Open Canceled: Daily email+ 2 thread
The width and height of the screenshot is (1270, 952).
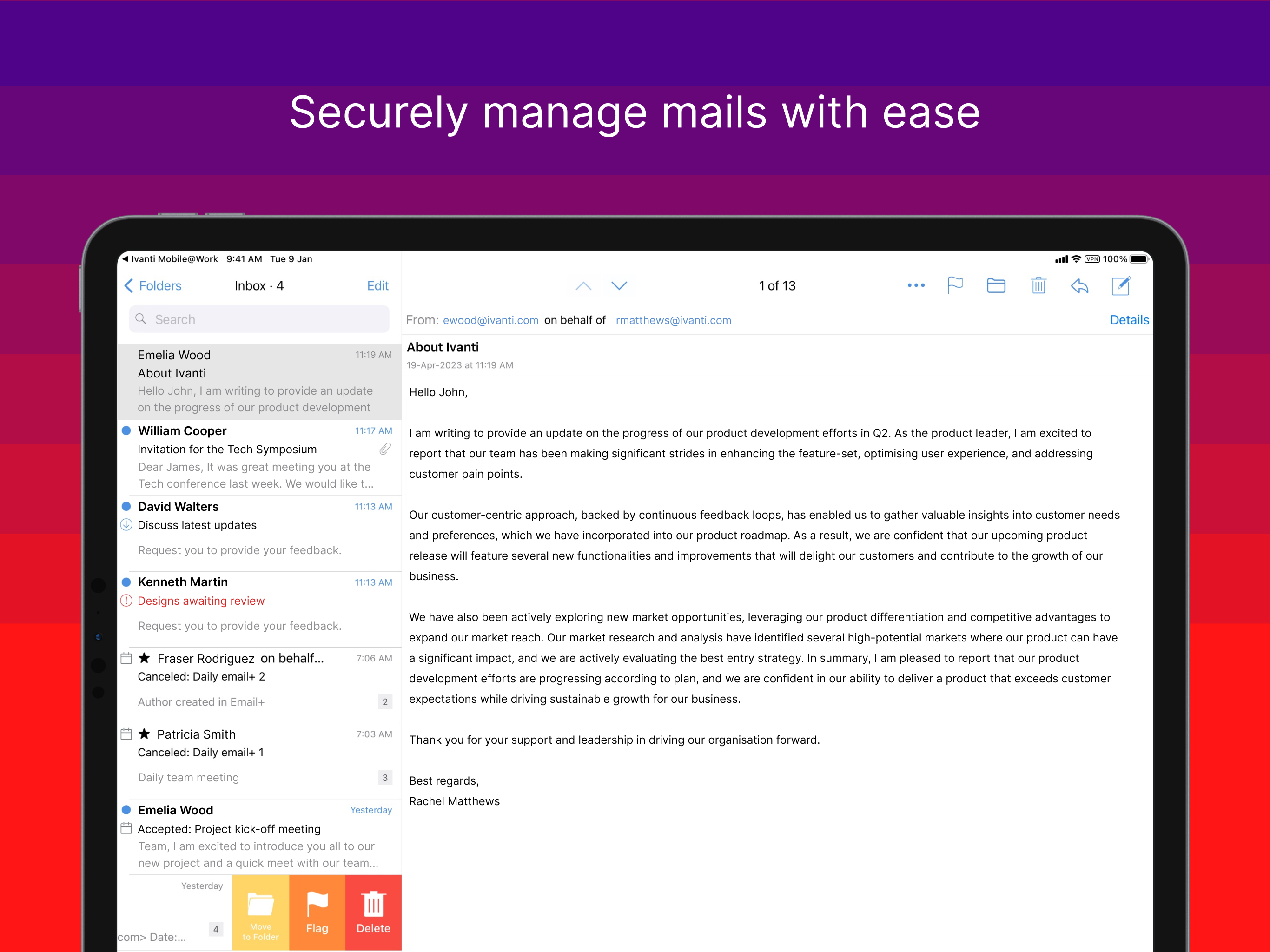(259, 684)
